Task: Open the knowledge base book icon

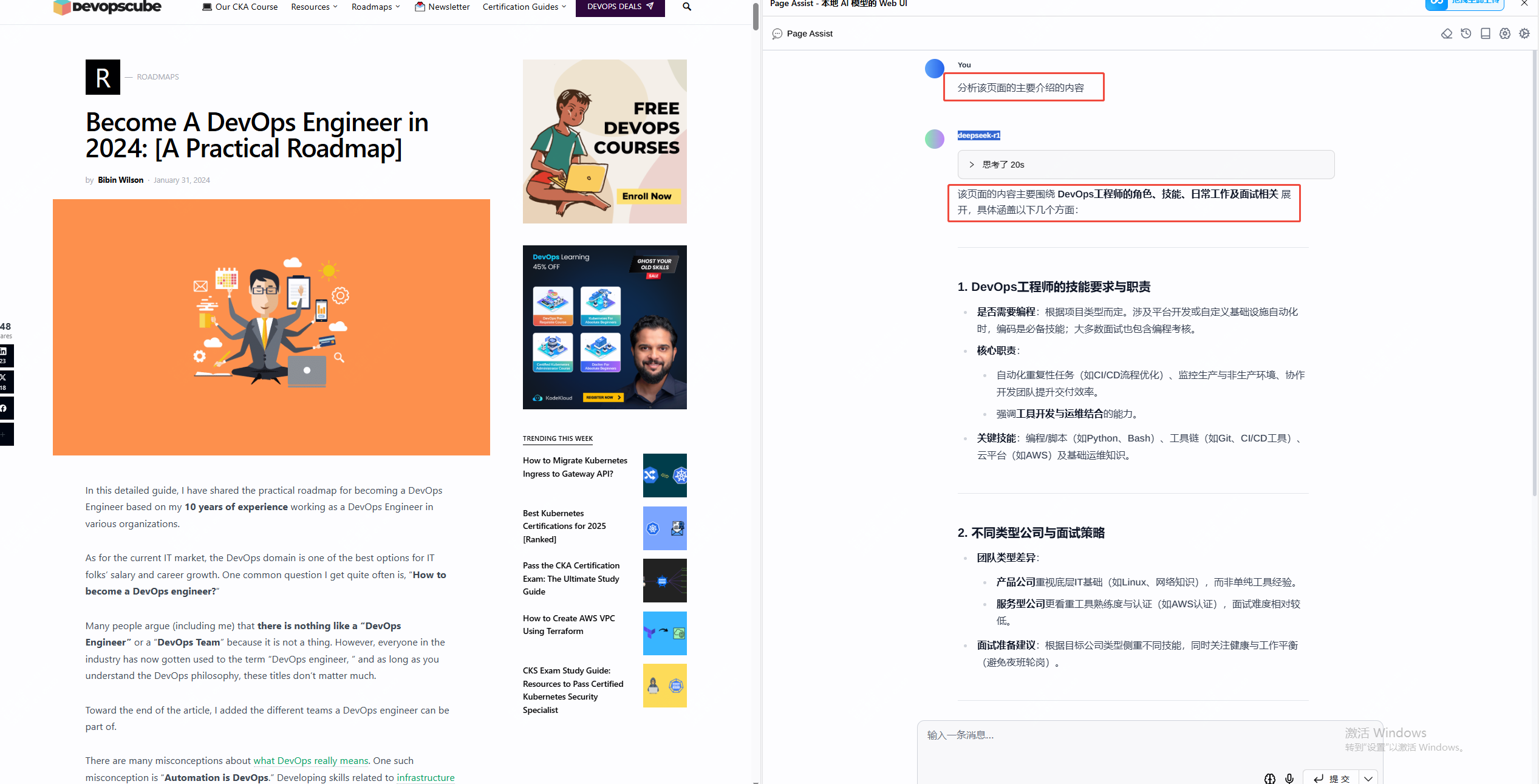Action: (1485, 33)
